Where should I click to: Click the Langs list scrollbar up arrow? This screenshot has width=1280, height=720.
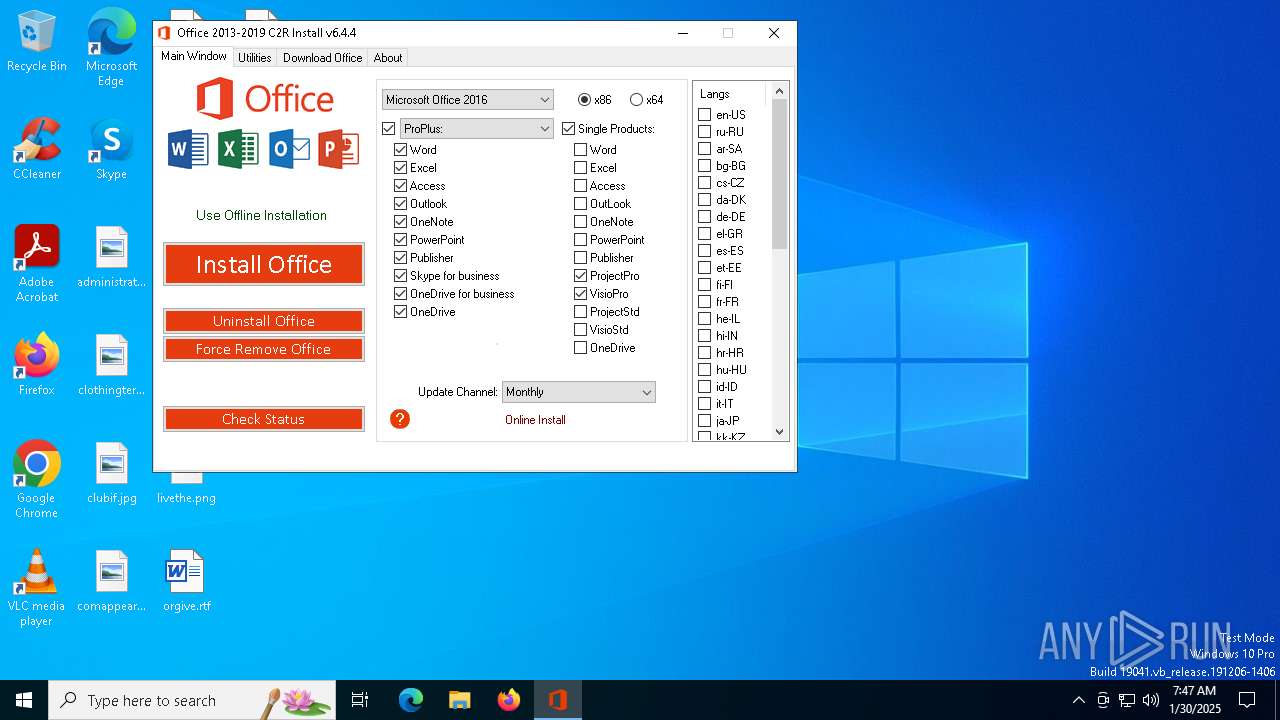(x=780, y=91)
